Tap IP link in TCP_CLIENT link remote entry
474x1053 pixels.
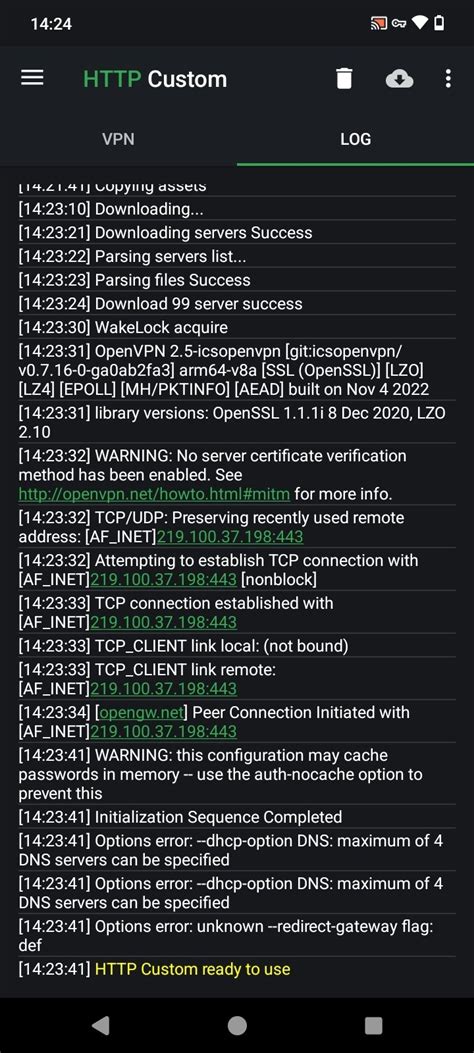pos(164,689)
